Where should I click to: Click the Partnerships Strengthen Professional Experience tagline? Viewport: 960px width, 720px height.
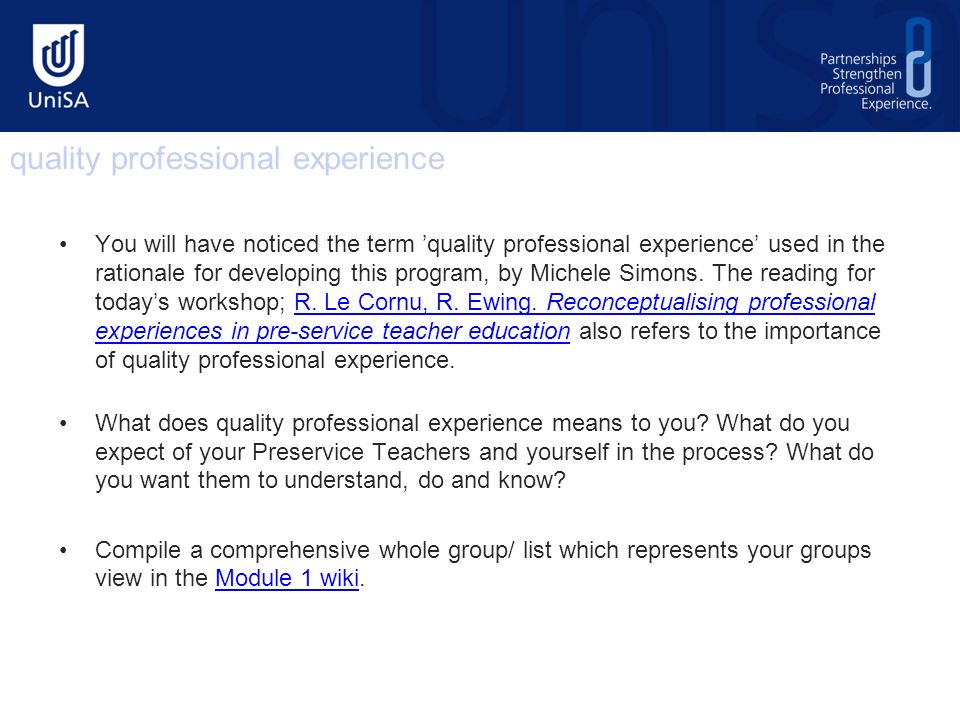tap(868, 81)
